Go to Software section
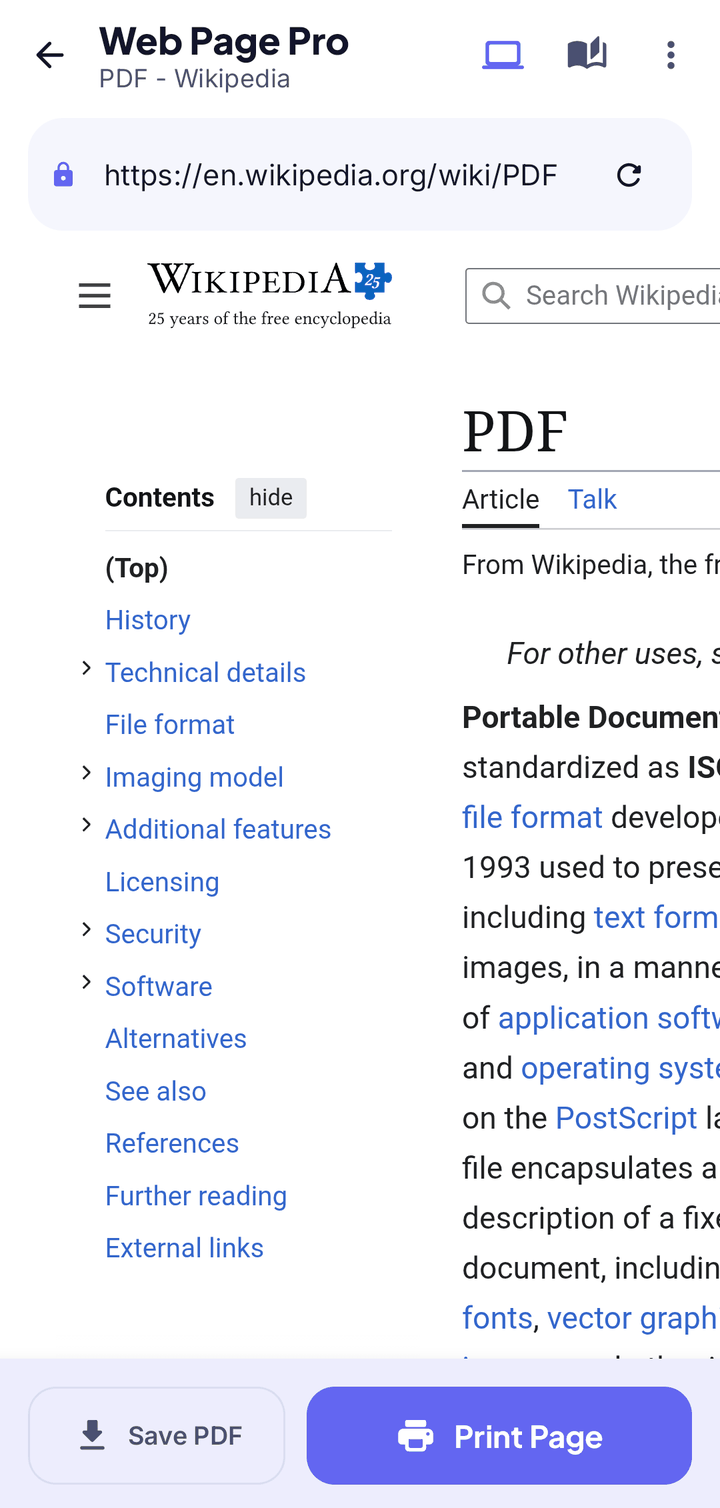 (x=159, y=986)
